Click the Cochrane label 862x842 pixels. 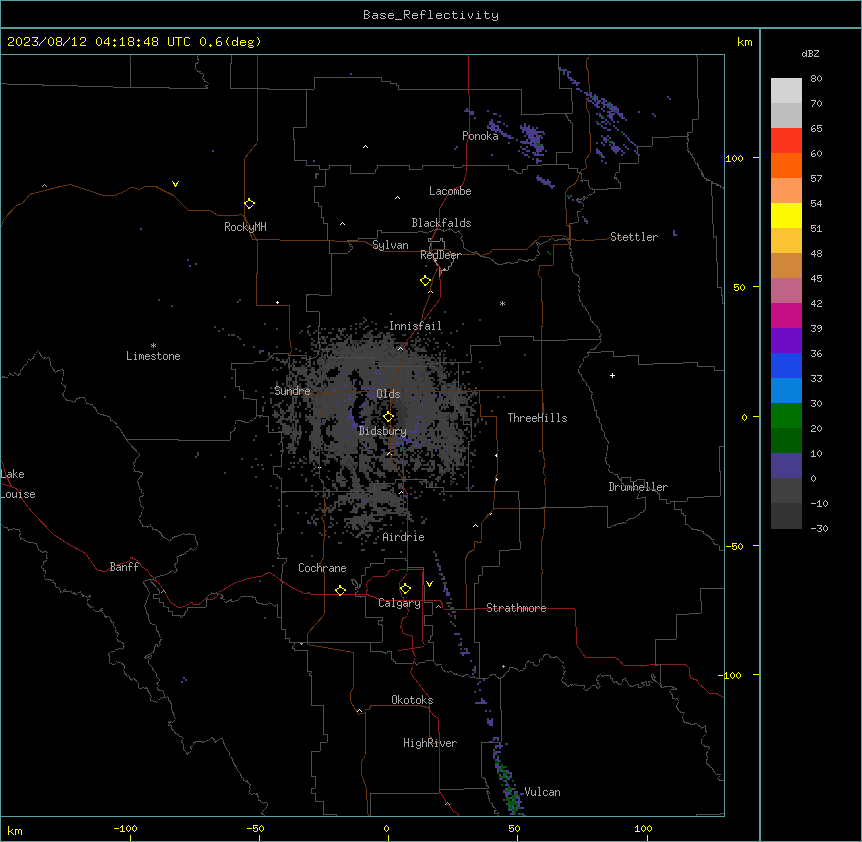(x=322, y=568)
